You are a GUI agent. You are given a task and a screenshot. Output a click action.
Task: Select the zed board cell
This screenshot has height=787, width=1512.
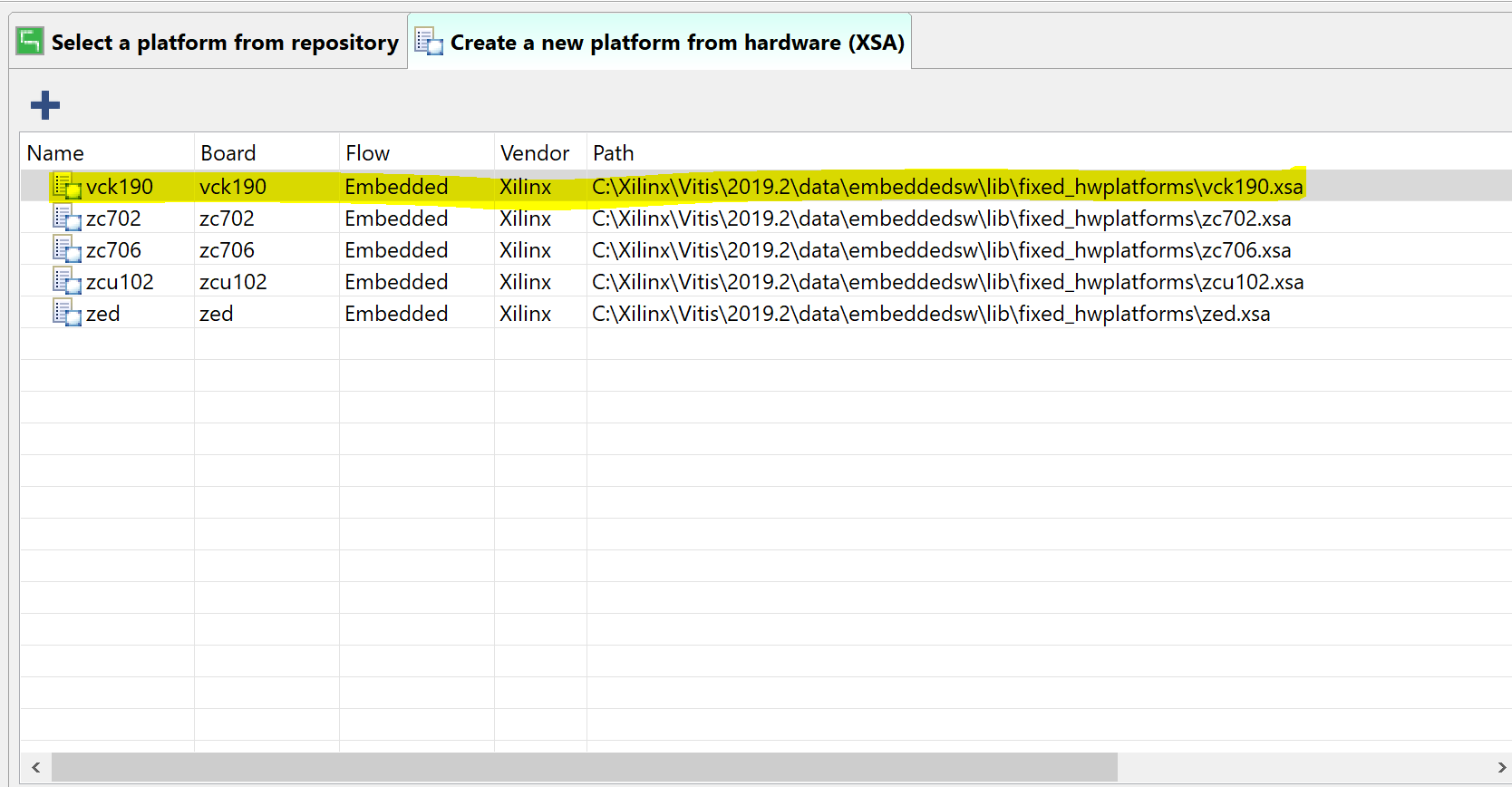tap(217, 314)
